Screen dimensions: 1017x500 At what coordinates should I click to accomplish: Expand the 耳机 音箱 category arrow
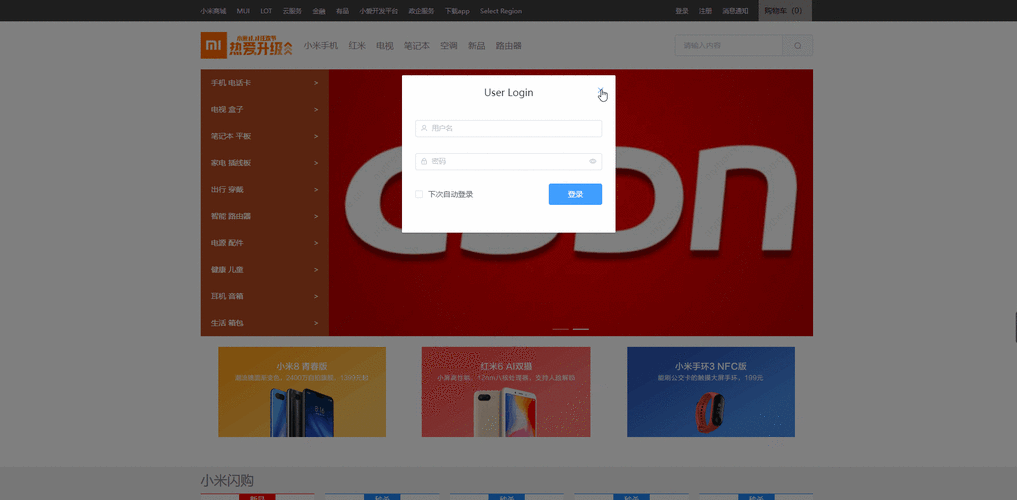coord(316,296)
